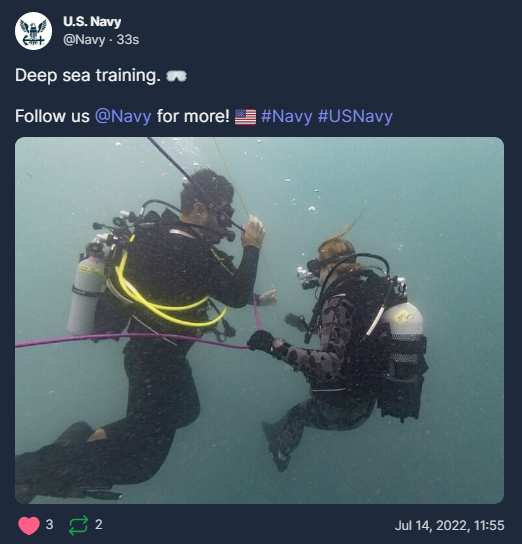Image resolution: width=522 pixels, height=544 pixels.
Task: Open the @Navy mention in post text
Action: [123, 116]
